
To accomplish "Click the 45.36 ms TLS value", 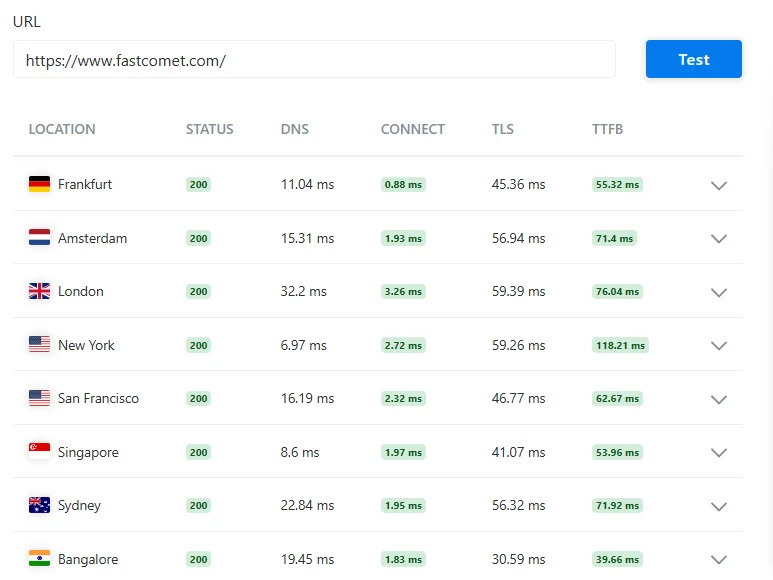I will pos(519,184).
